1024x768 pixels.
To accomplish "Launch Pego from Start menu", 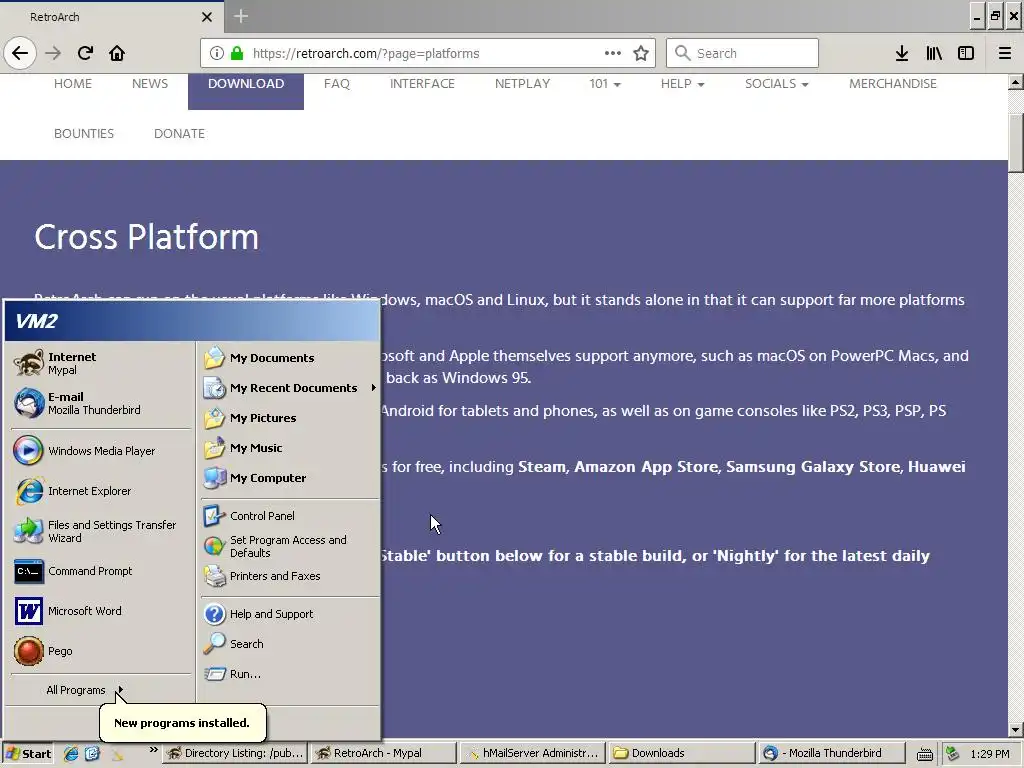I will (101, 651).
